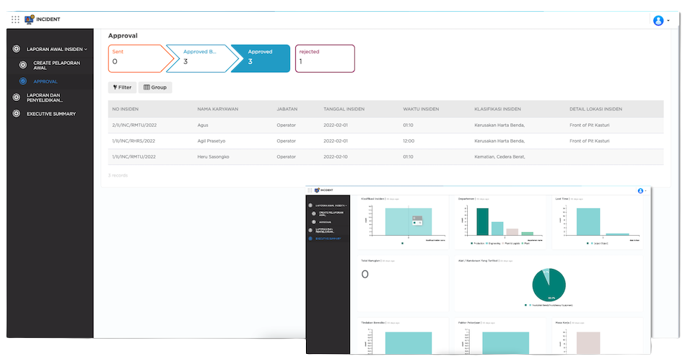Select Executive Summary in the sidebar
Viewport: 685px width, 364px height.
pyautogui.click(x=51, y=114)
